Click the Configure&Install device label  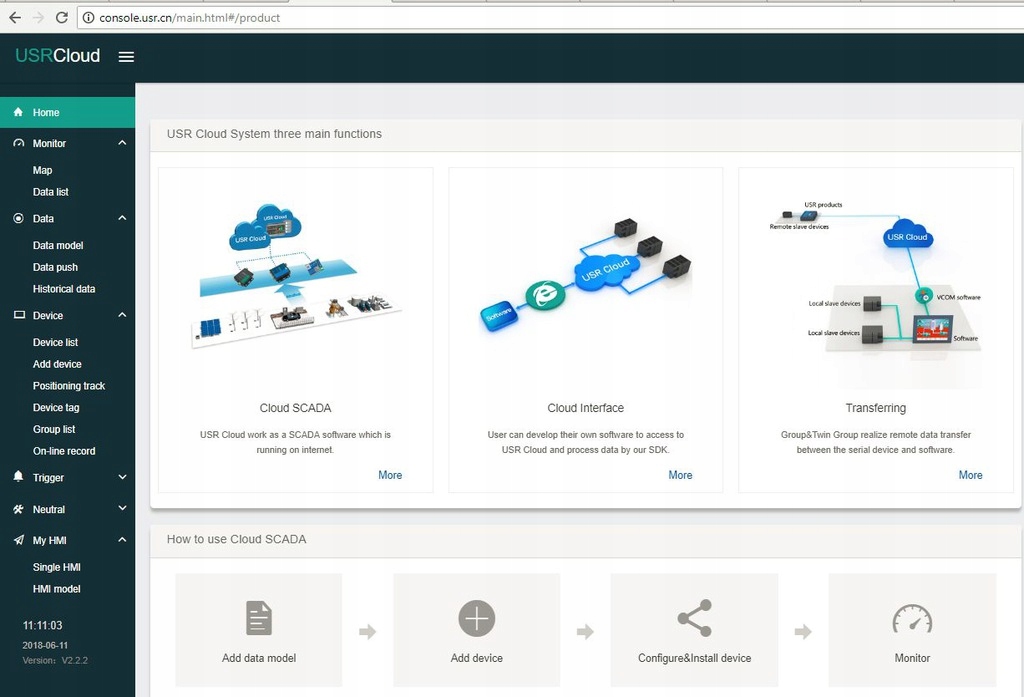[x=695, y=658]
